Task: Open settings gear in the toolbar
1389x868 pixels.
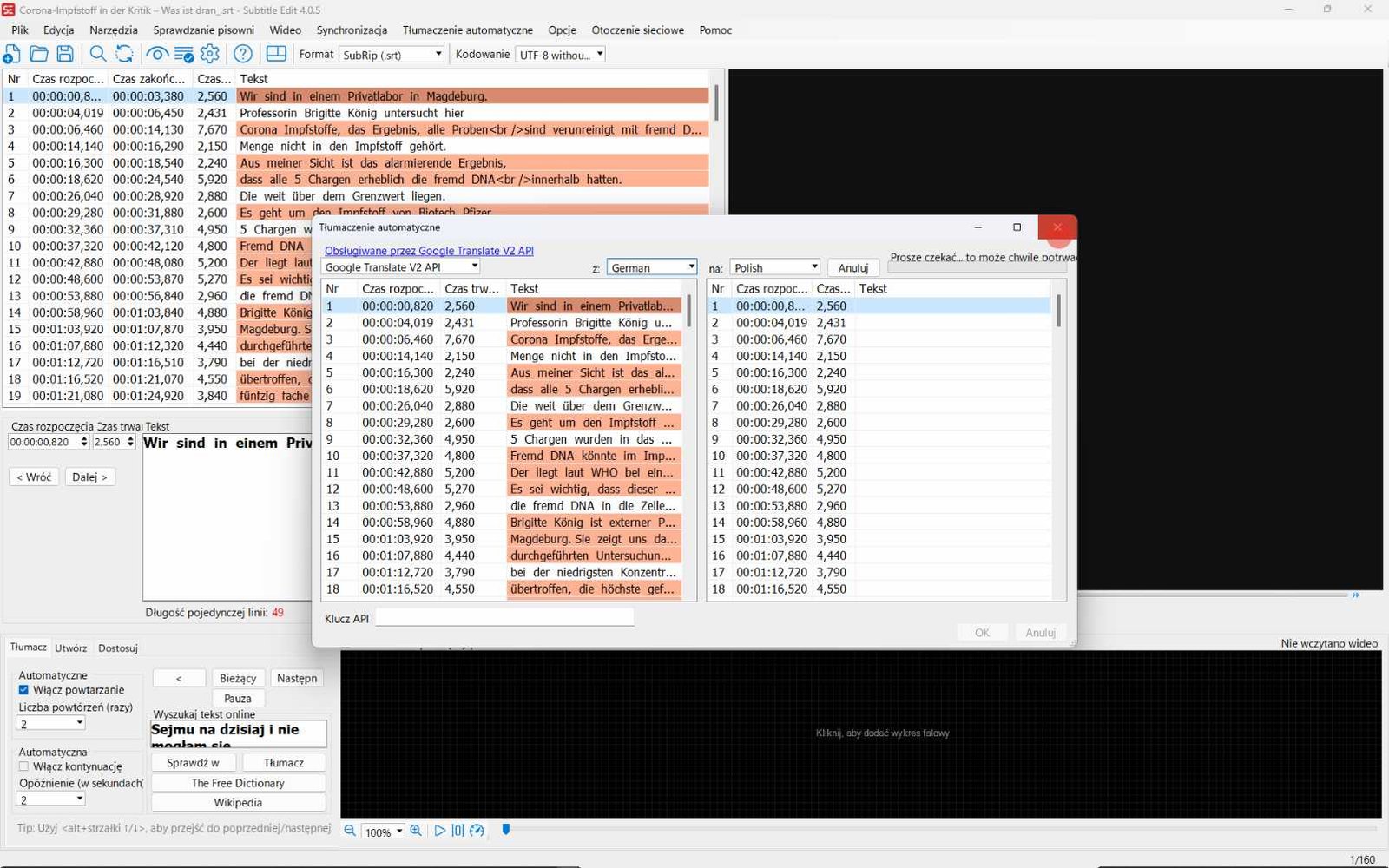Action: 210,54
